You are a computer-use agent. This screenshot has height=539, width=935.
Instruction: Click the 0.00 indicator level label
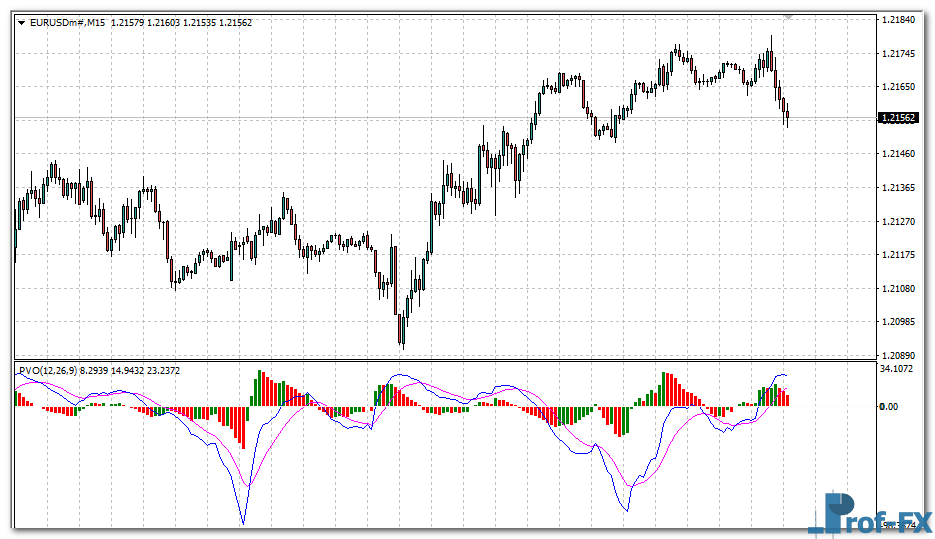click(x=888, y=407)
